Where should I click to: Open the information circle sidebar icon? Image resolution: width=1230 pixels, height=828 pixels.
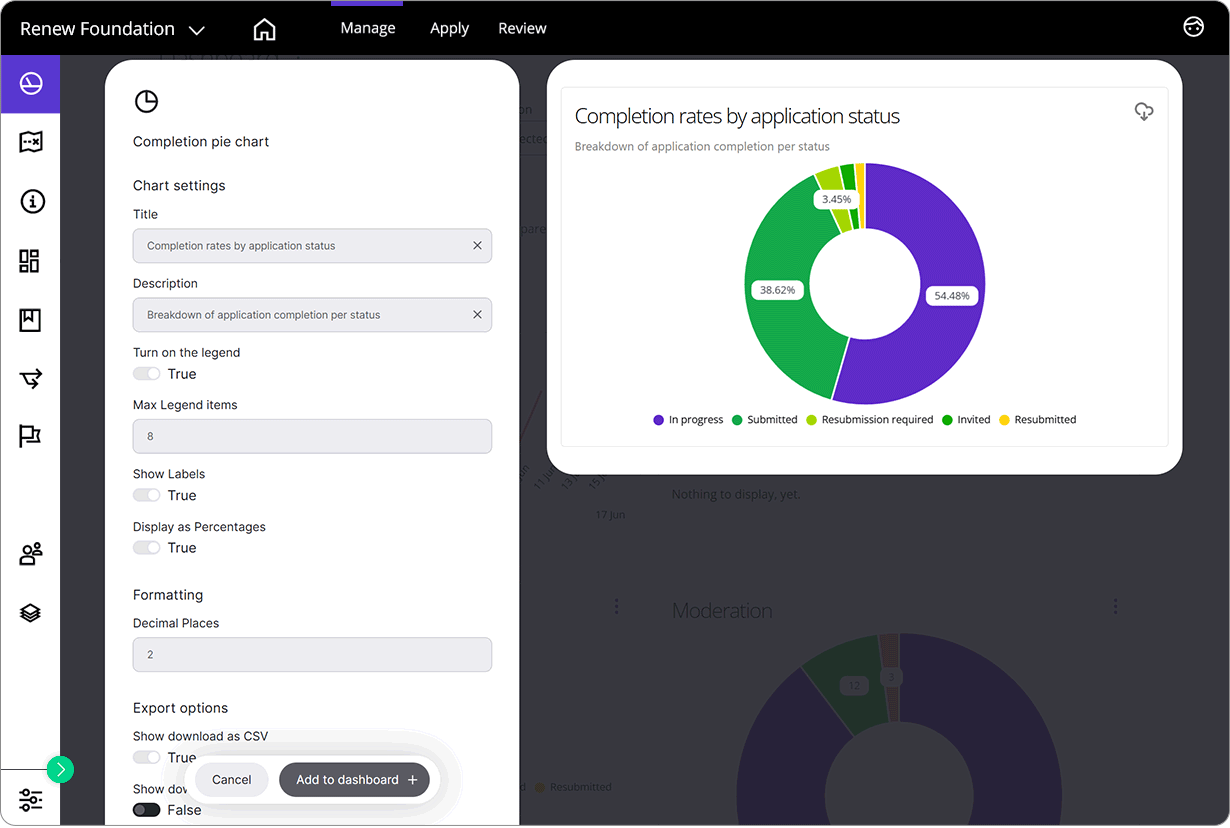[31, 201]
